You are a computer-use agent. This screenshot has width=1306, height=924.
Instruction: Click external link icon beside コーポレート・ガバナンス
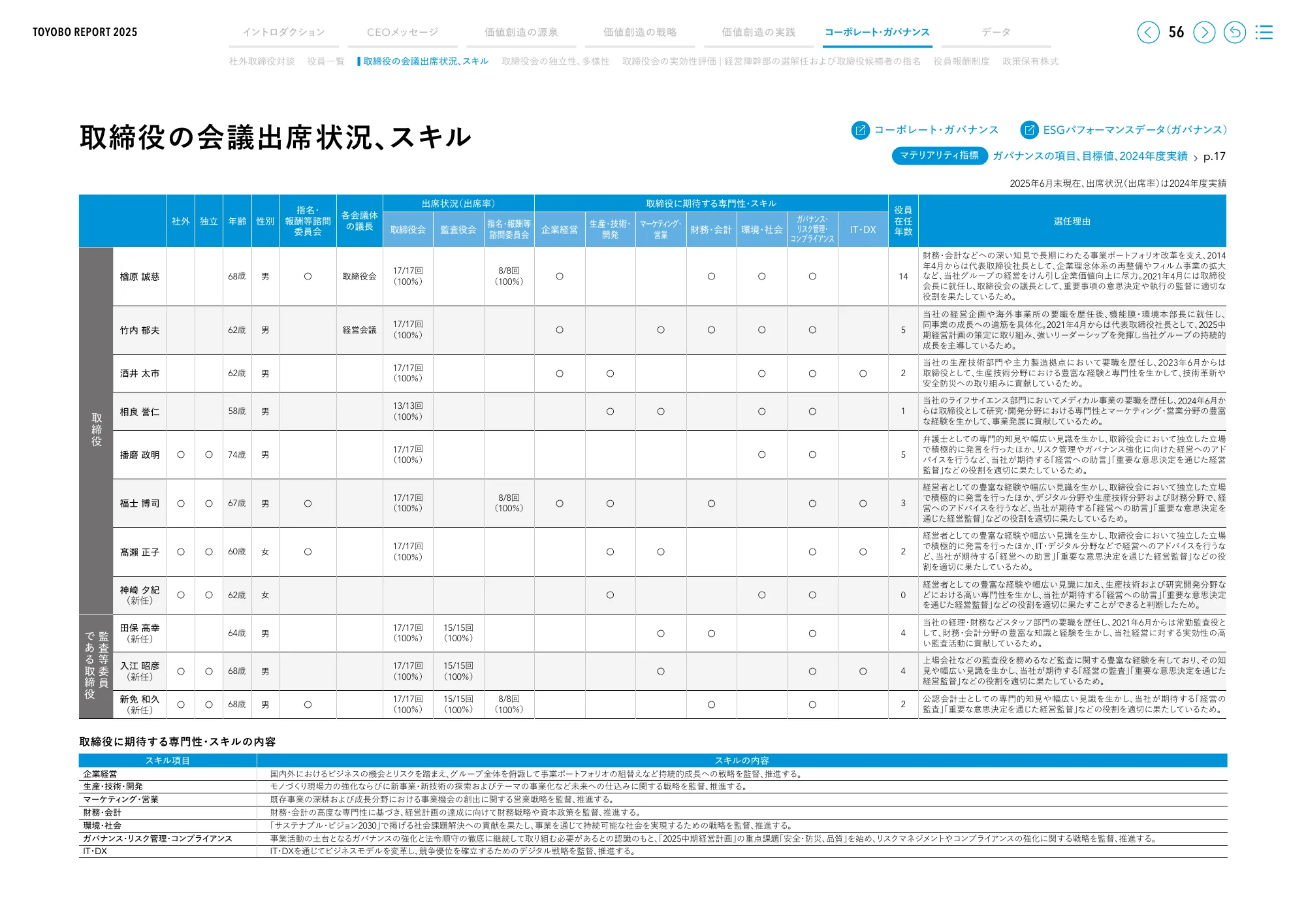click(861, 130)
